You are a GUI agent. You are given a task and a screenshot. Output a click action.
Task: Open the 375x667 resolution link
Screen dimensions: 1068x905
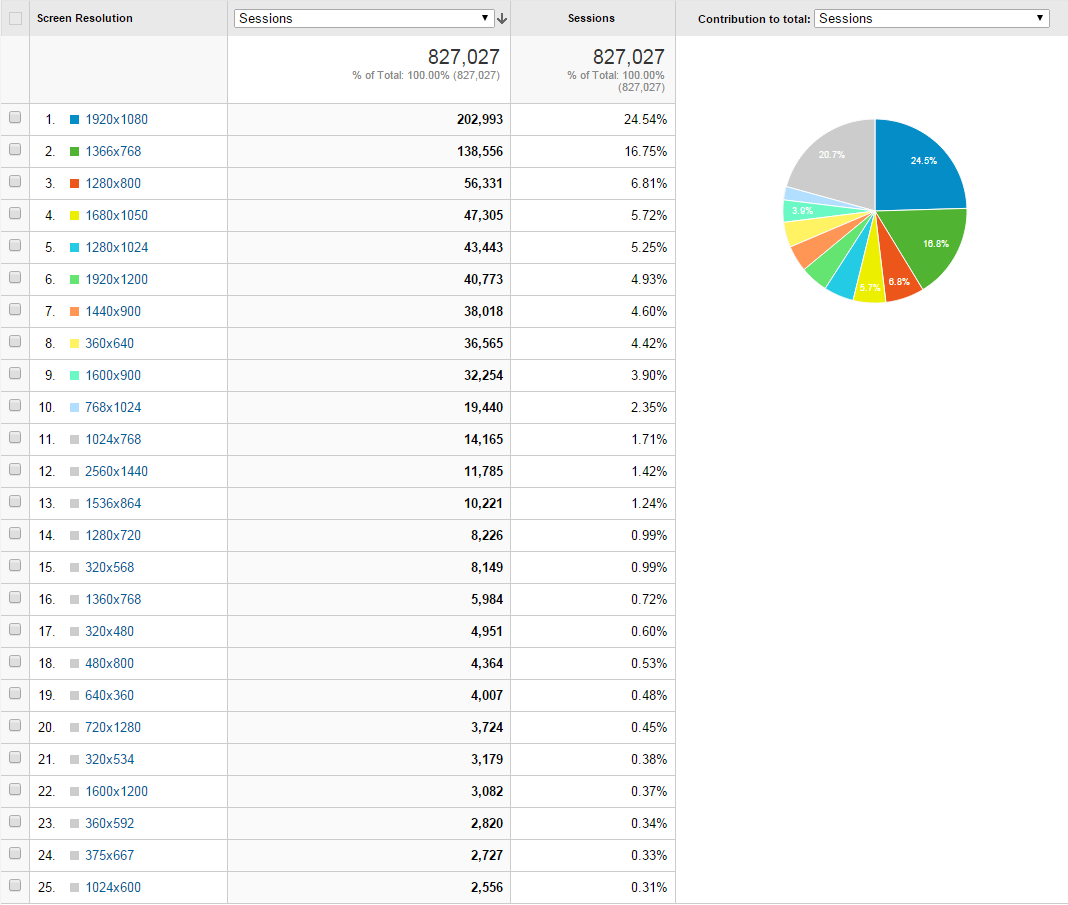click(110, 856)
